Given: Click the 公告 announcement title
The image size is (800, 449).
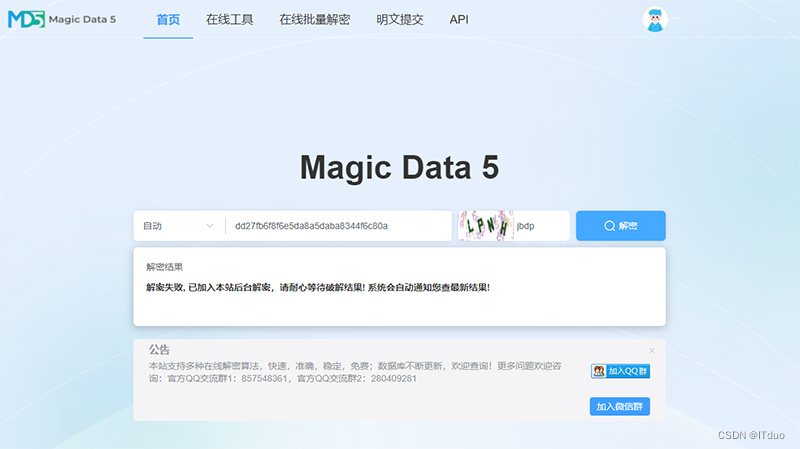Looking at the screenshot, I should click(159, 350).
